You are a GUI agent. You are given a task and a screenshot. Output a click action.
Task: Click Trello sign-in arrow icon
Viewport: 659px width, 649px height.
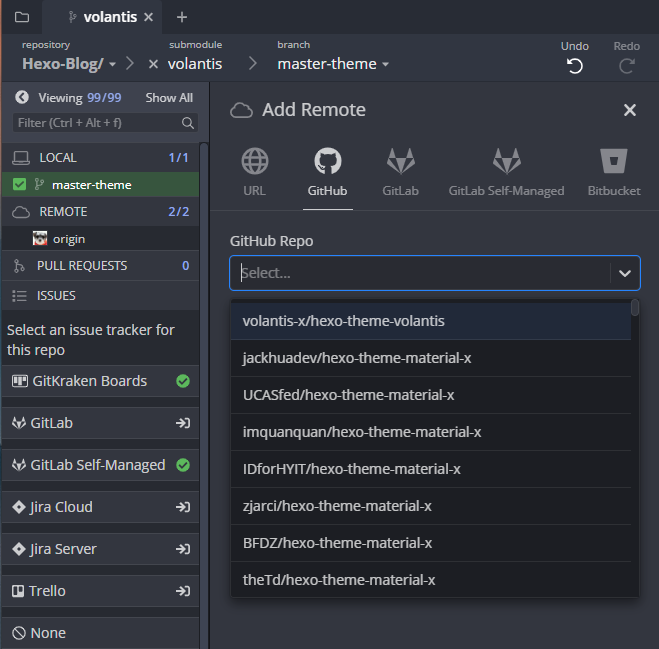click(x=183, y=591)
